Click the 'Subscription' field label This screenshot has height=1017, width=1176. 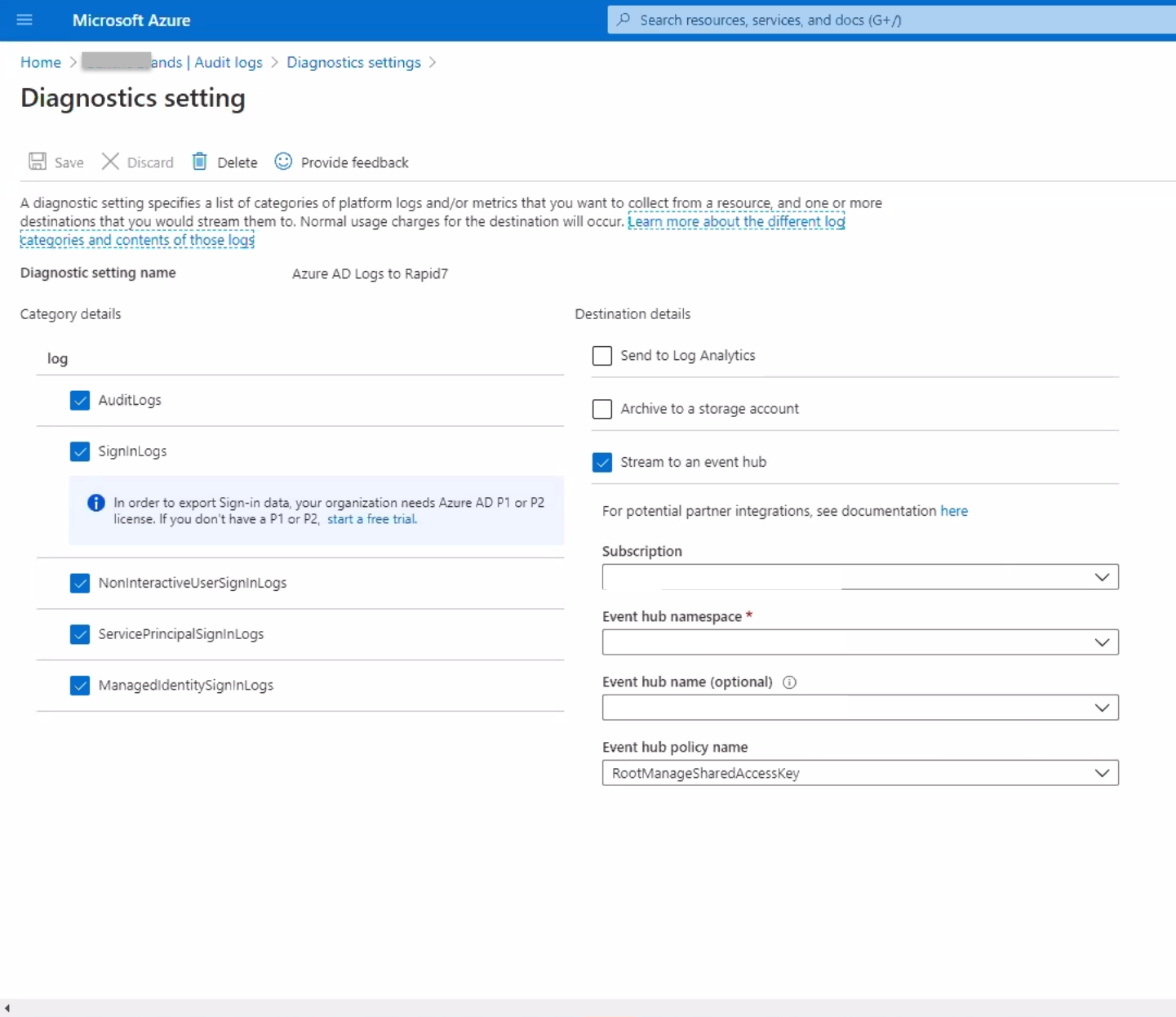coord(642,551)
